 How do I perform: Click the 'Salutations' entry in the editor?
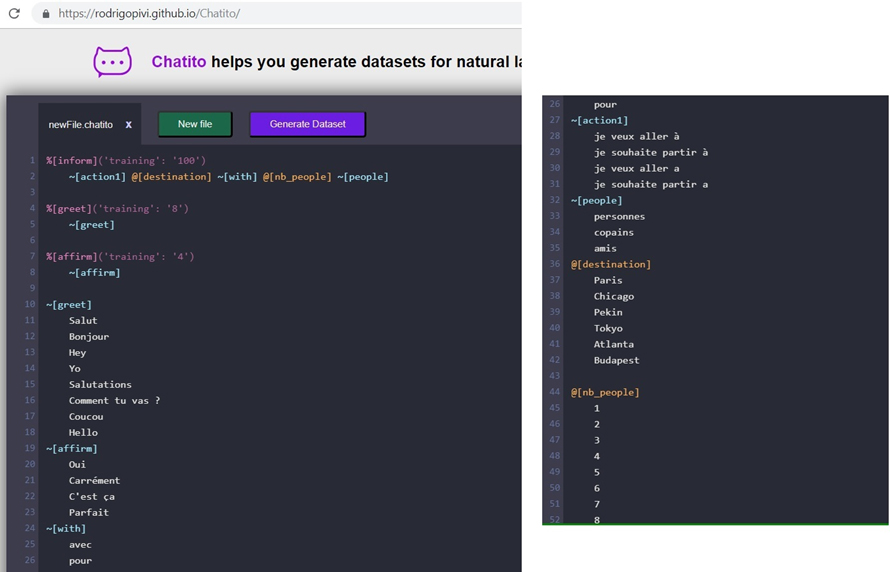100,385
